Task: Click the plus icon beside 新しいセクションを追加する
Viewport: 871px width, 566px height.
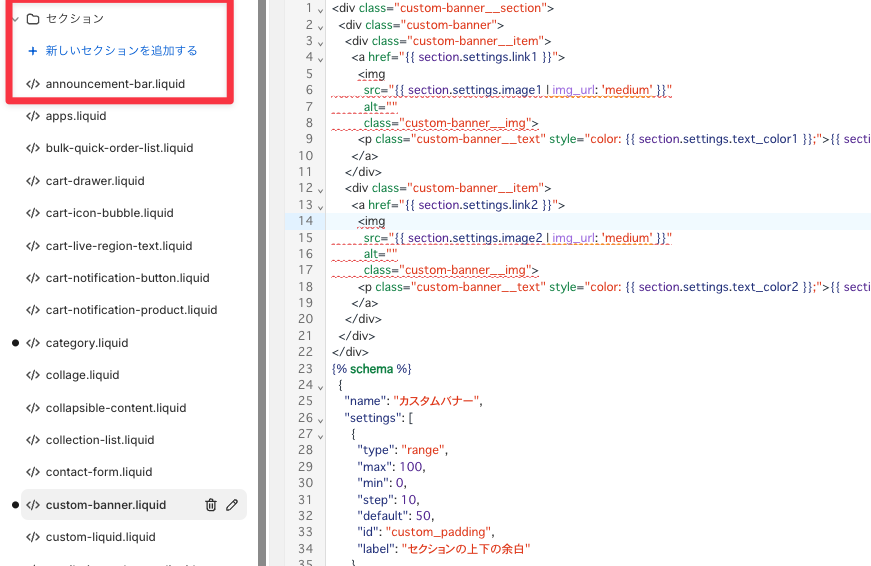Action: click(x=33, y=51)
